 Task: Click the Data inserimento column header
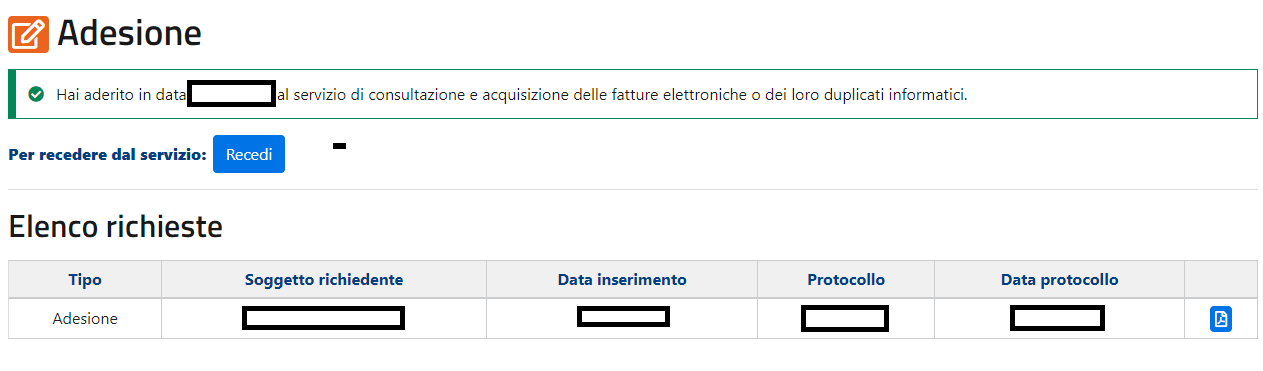tap(622, 279)
